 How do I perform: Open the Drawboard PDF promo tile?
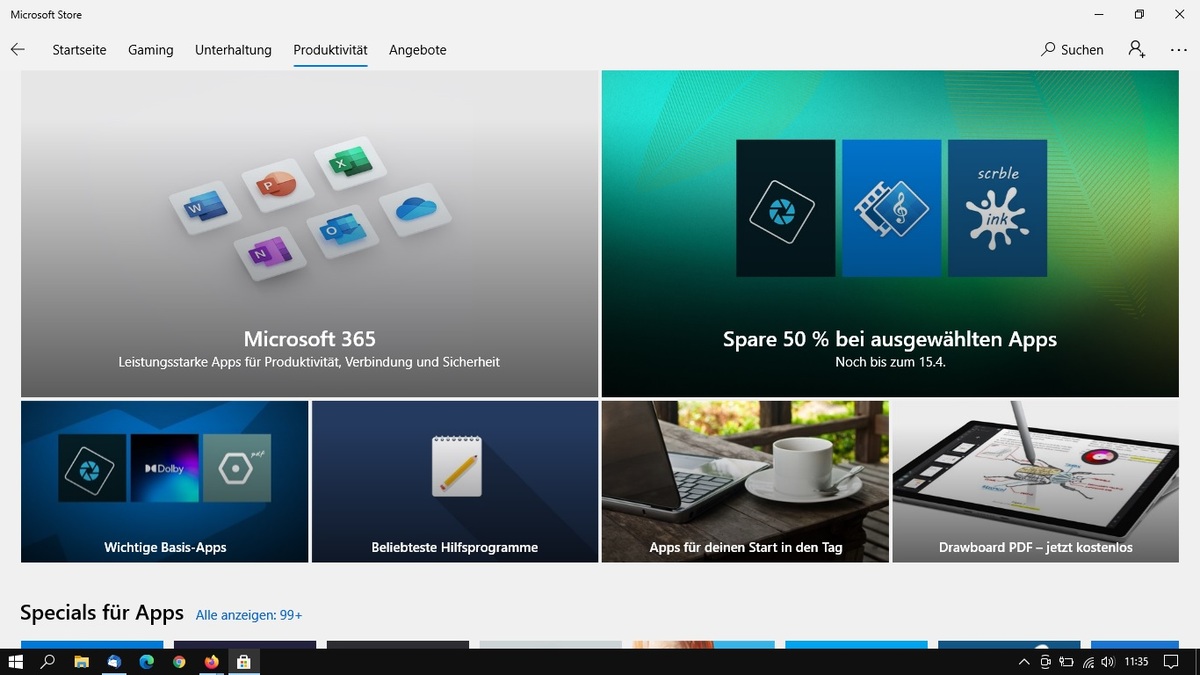[x=1035, y=482]
